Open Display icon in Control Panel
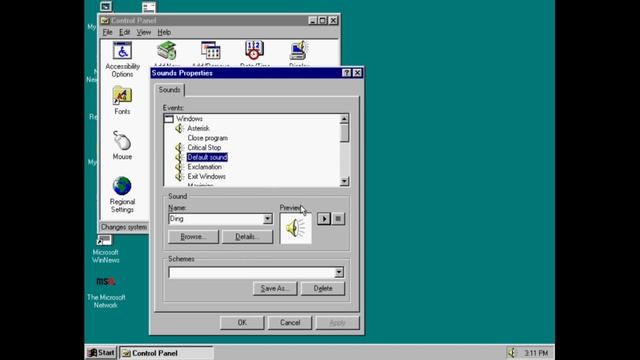The height and width of the screenshot is (360, 640). coord(299,50)
